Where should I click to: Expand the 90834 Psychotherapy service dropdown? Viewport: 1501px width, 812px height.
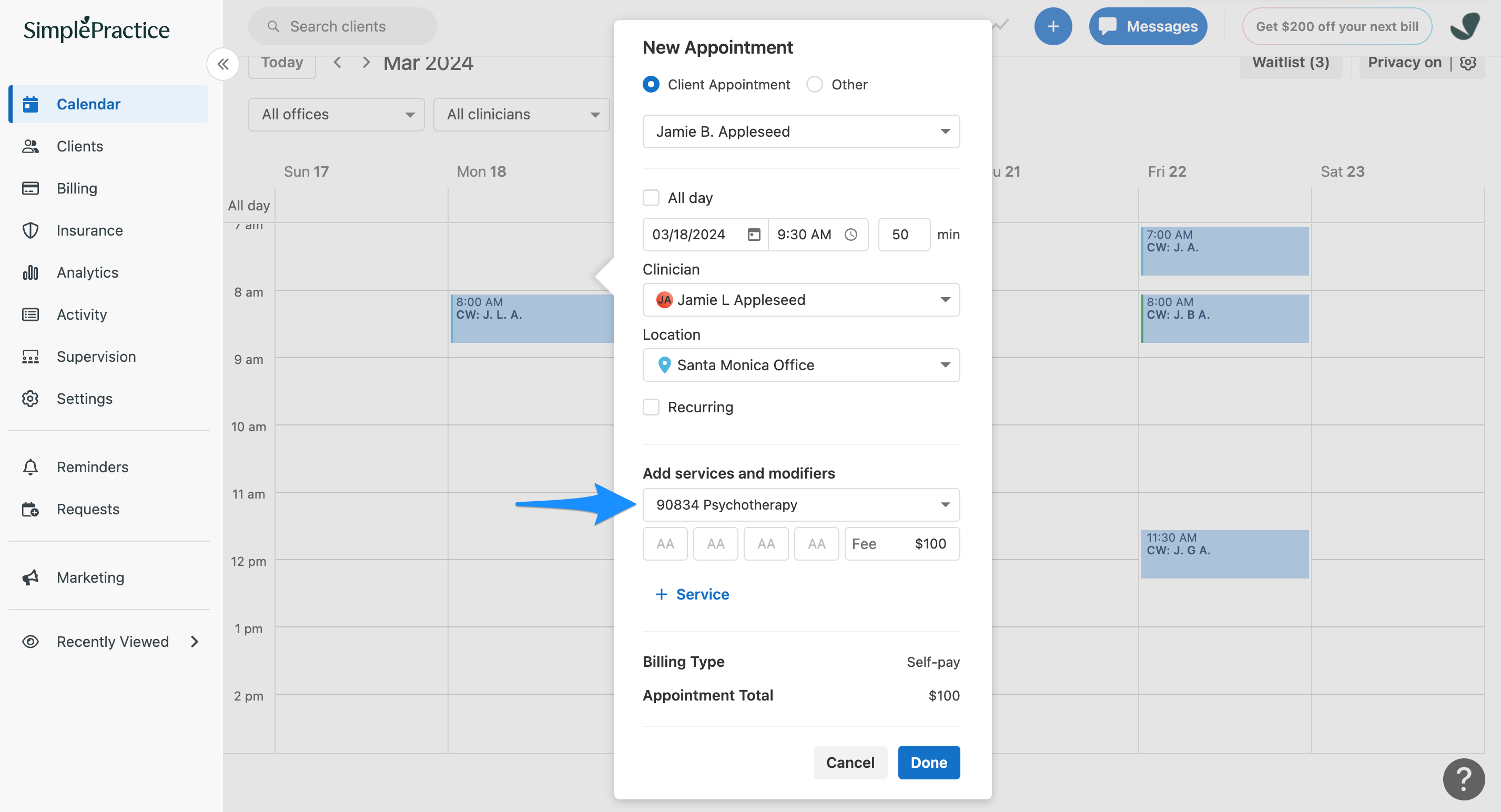[x=800, y=504]
